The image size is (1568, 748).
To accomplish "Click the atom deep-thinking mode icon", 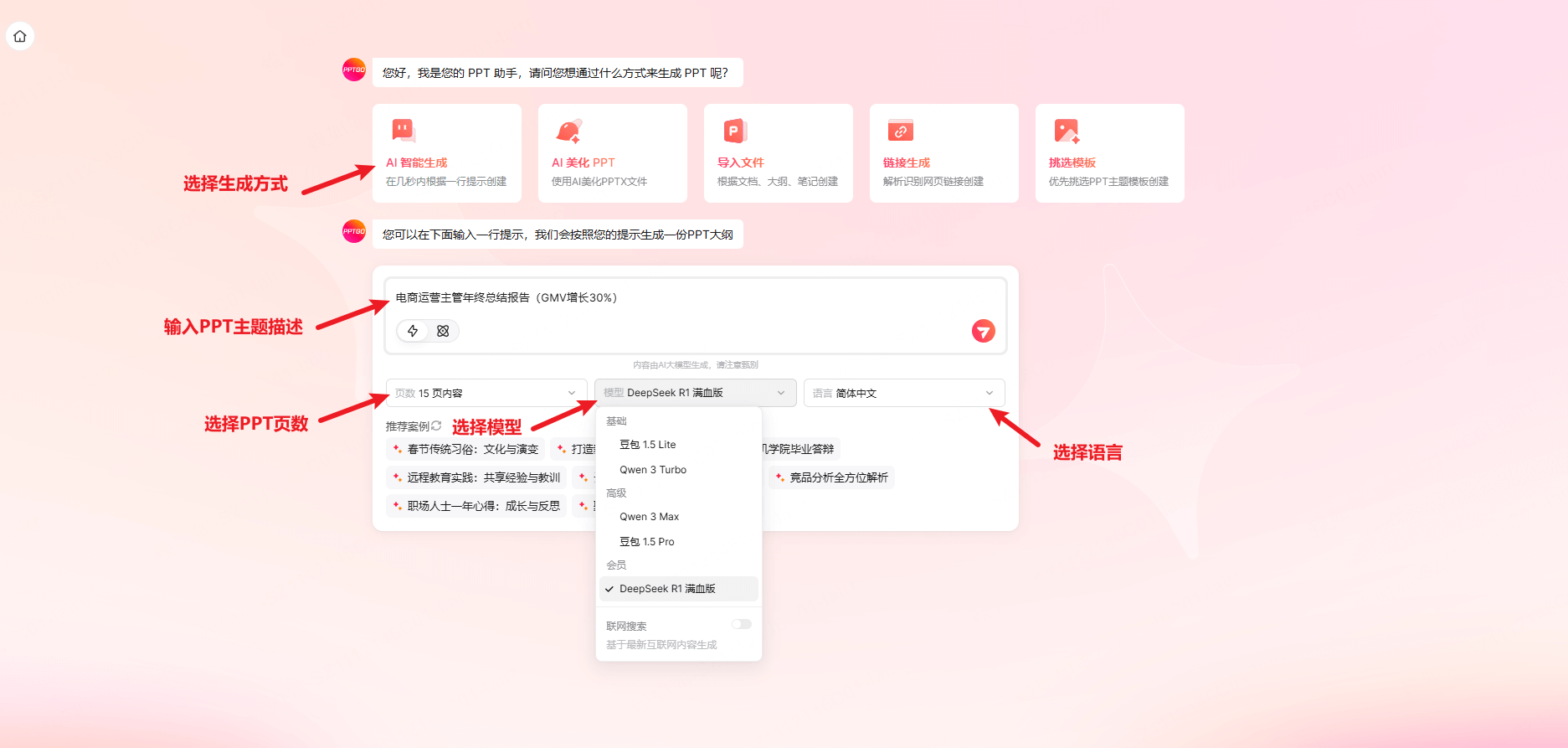I will click(443, 331).
